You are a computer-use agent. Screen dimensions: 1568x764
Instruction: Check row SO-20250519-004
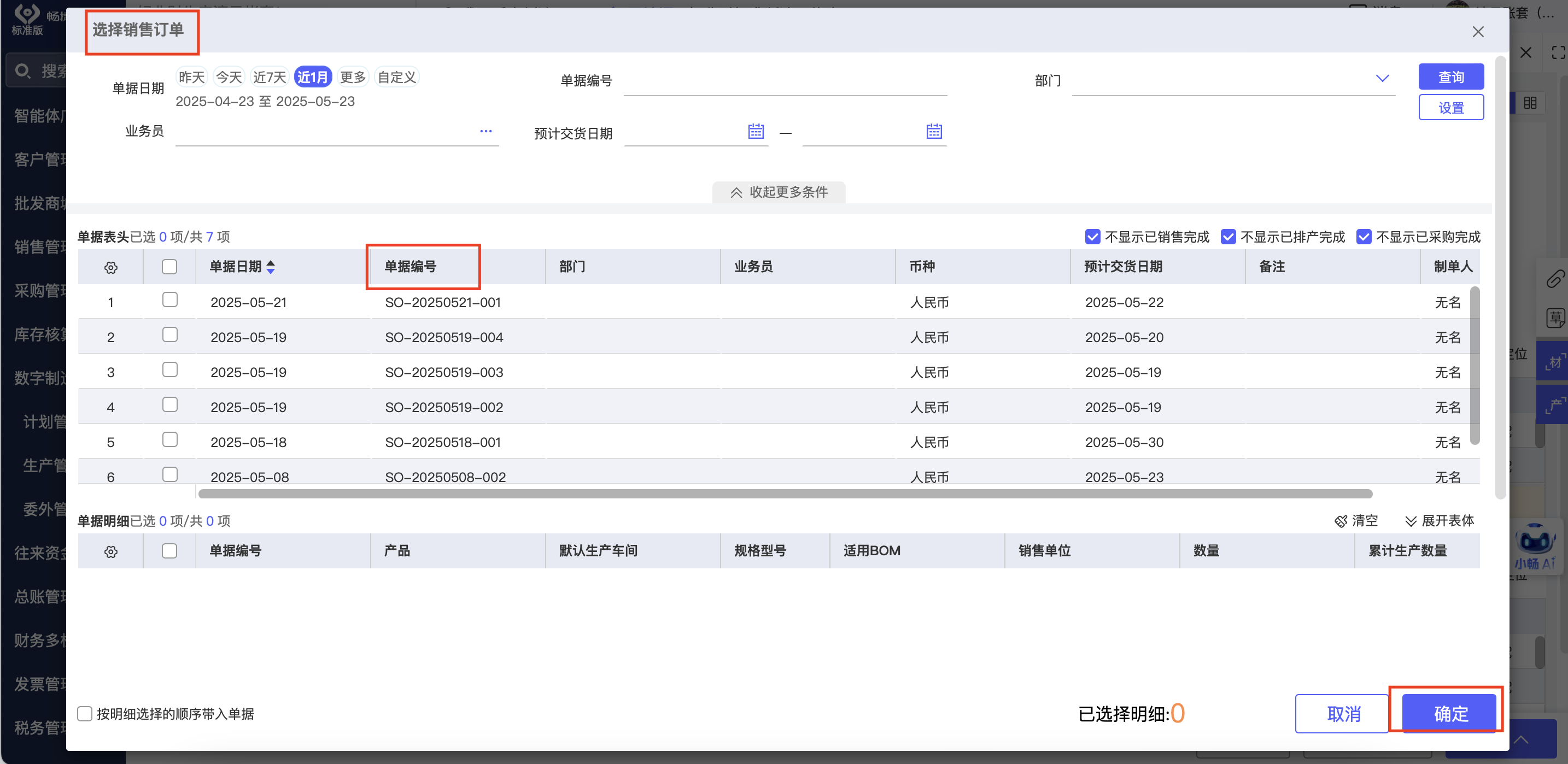point(169,334)
